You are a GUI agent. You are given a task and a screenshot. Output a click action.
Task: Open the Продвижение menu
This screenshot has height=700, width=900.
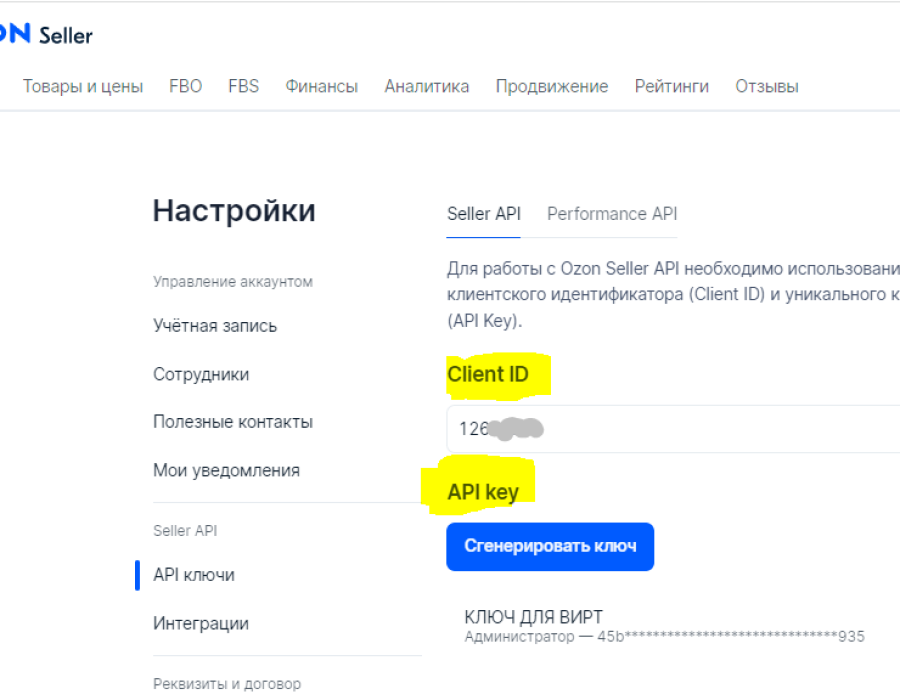[552, 86]
